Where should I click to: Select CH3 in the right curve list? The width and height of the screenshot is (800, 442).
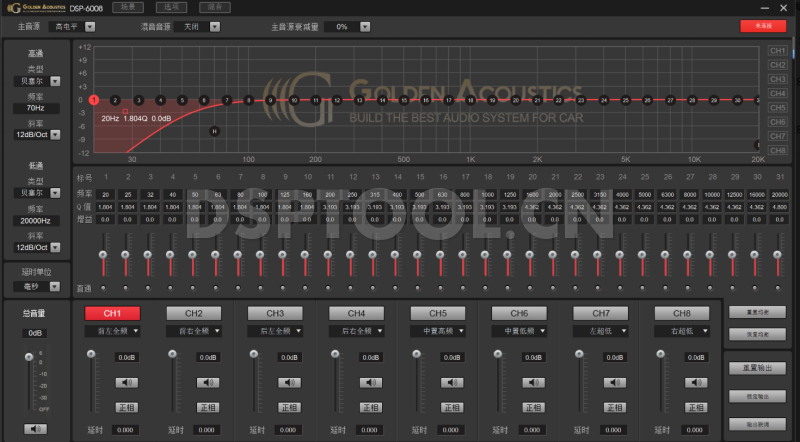777,79
